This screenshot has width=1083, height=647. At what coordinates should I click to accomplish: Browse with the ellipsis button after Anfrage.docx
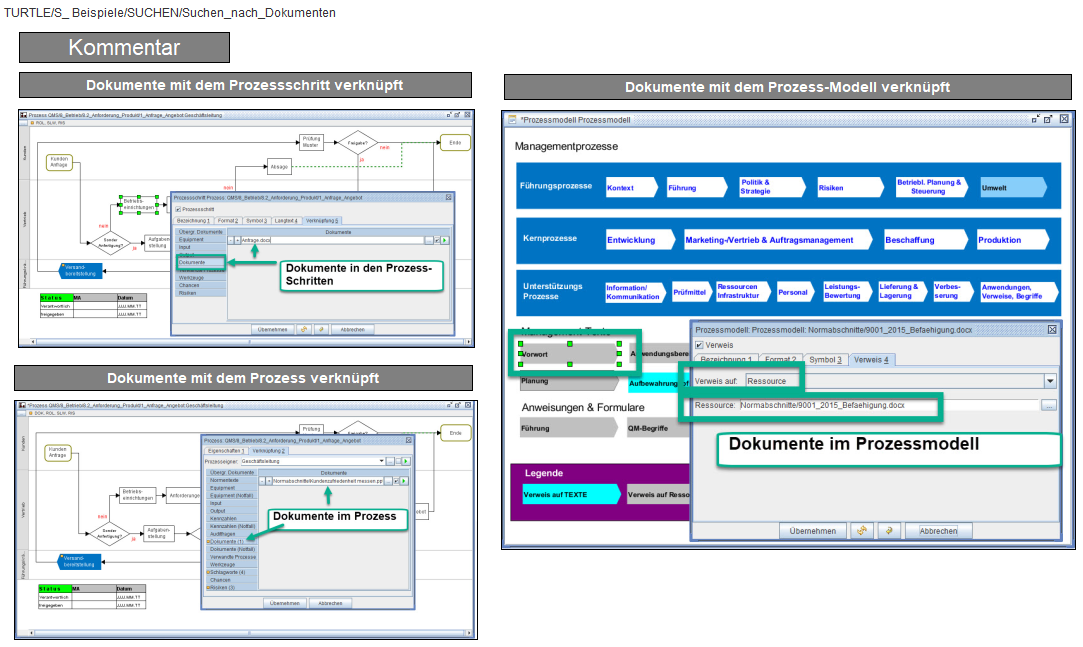tap(429, 240)
